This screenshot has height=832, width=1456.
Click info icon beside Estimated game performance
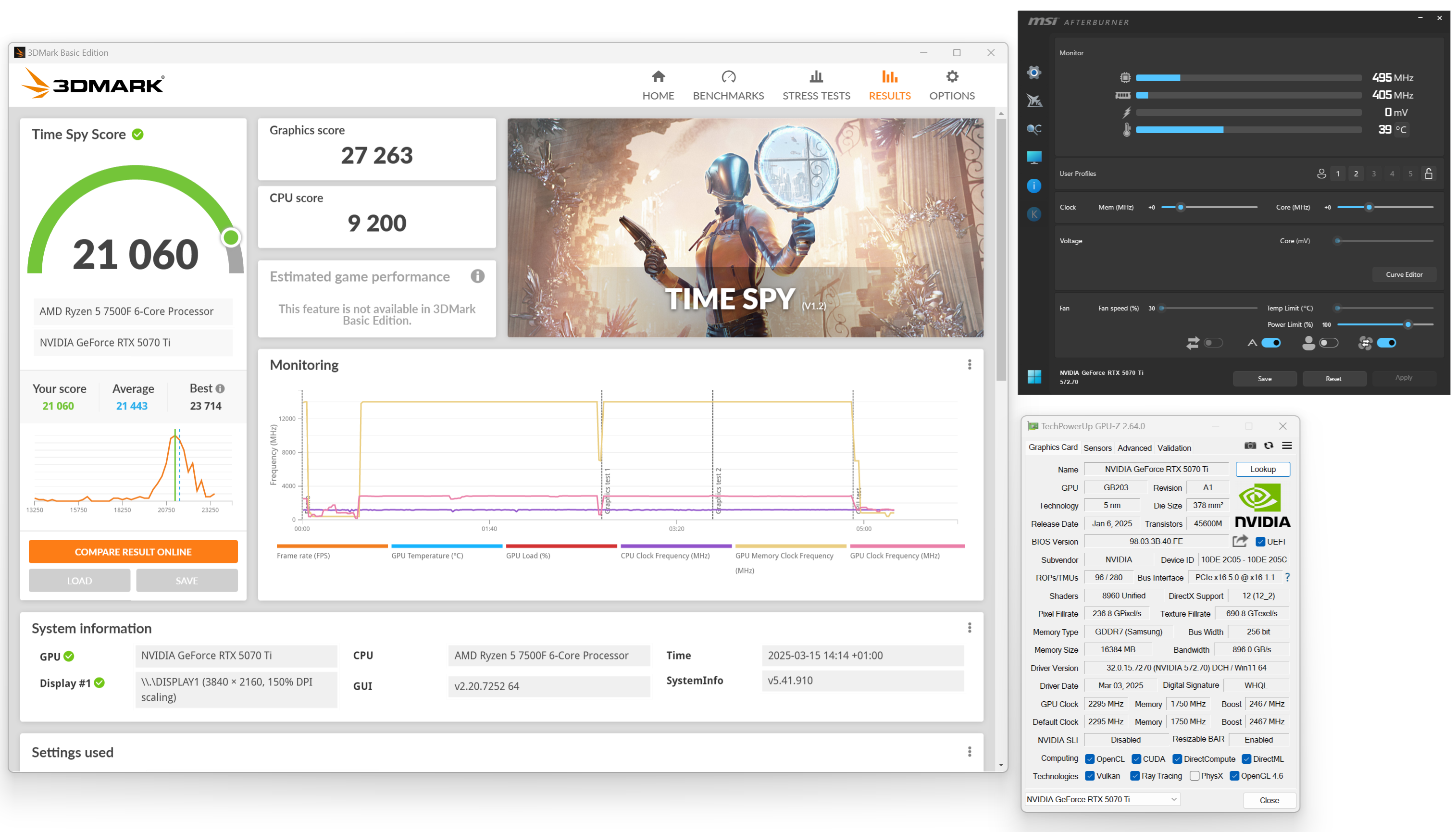[x=477, y=276]
